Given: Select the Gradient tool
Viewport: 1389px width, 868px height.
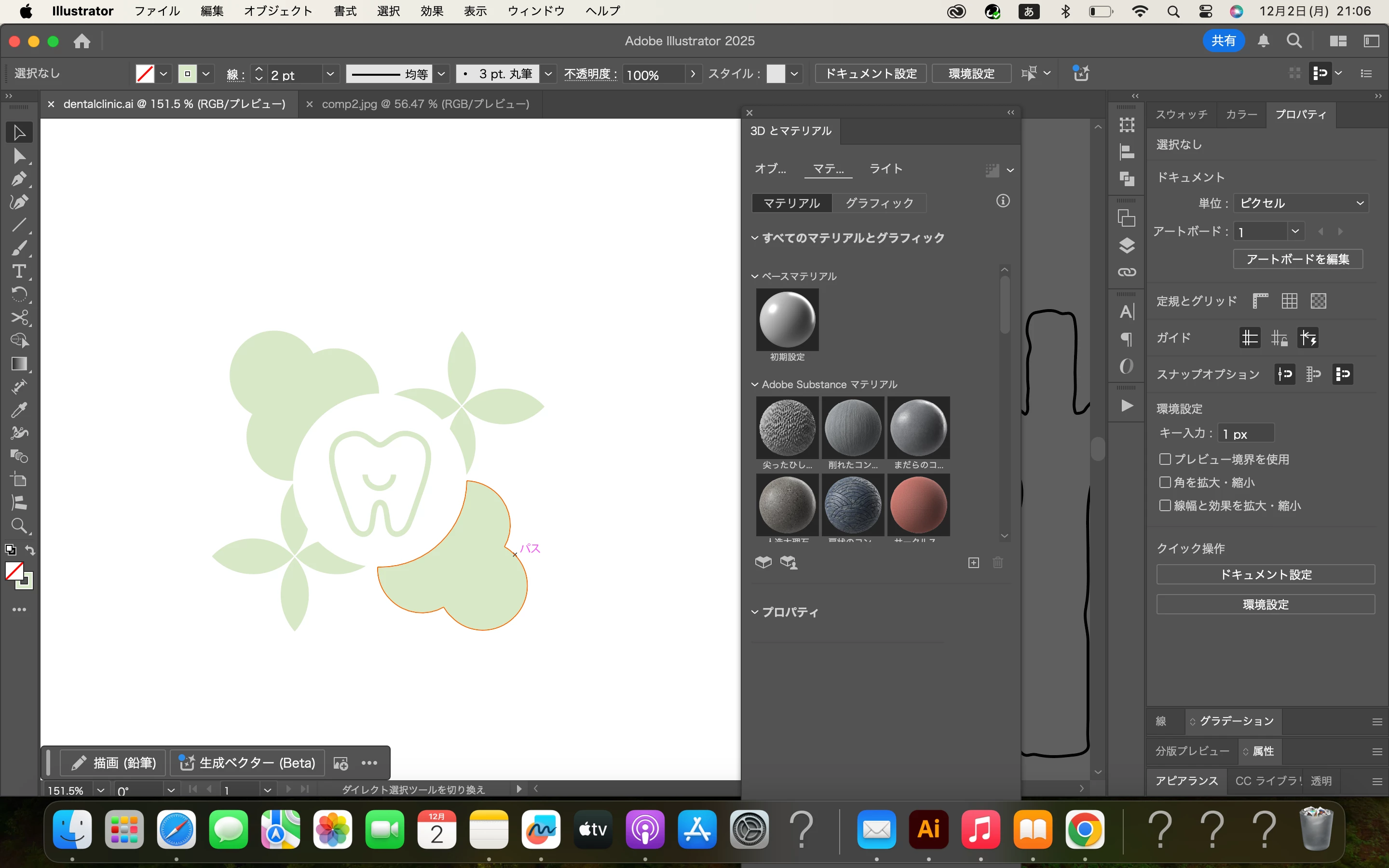Looking at the screenshot, I should point(18,364).
